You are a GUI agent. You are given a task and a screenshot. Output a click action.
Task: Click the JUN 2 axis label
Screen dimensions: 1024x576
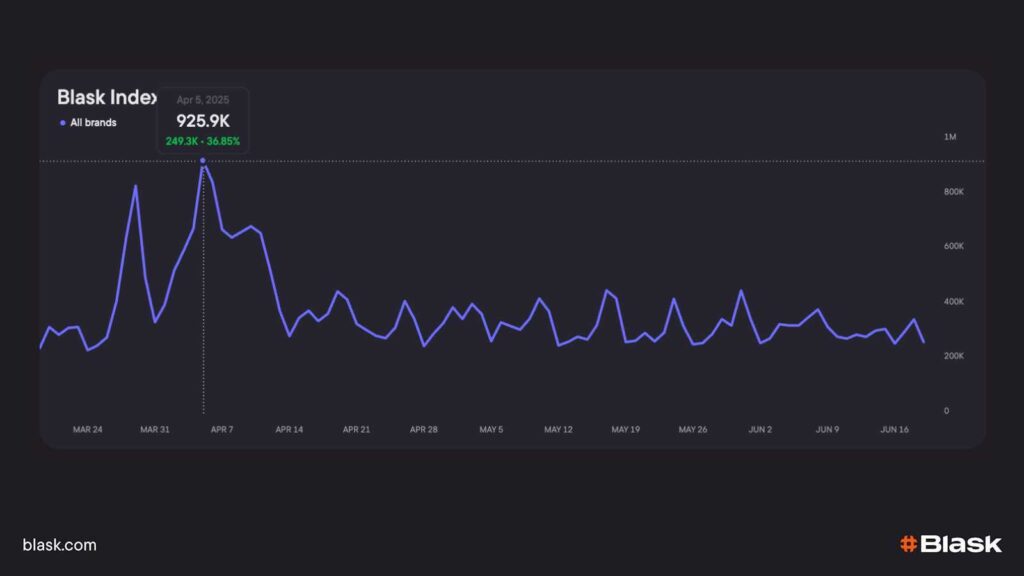pyautogui.click(x=760, y=429)
